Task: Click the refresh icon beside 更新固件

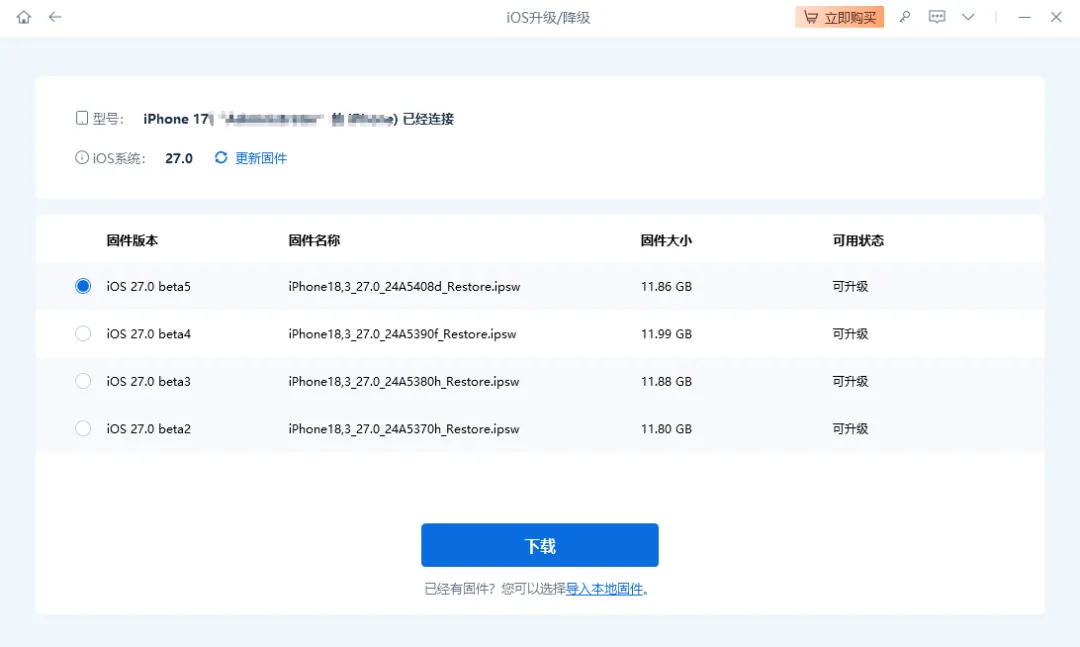Action: point(221,158)
